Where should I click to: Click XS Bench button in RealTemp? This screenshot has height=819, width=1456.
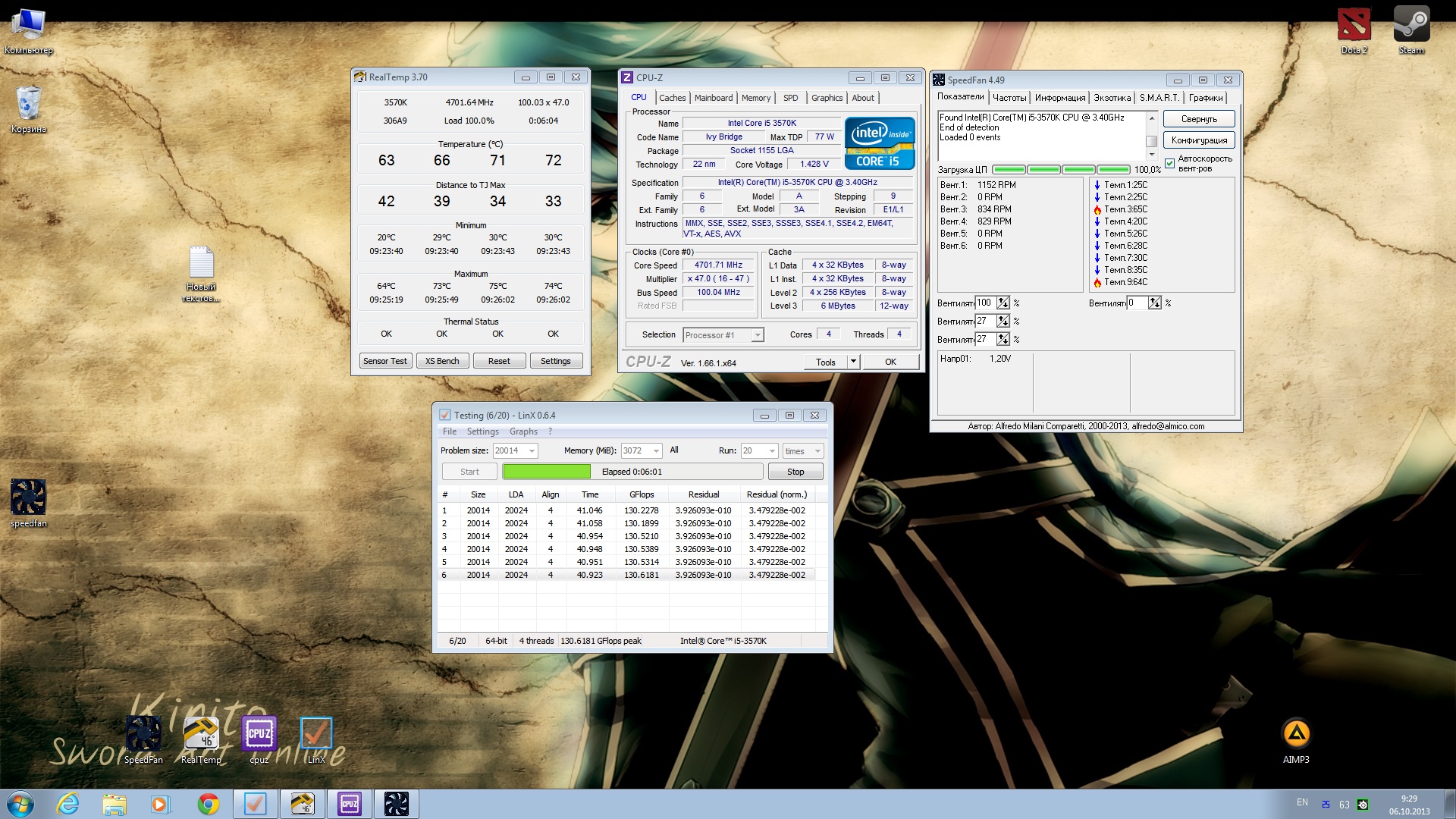[442, 361]
